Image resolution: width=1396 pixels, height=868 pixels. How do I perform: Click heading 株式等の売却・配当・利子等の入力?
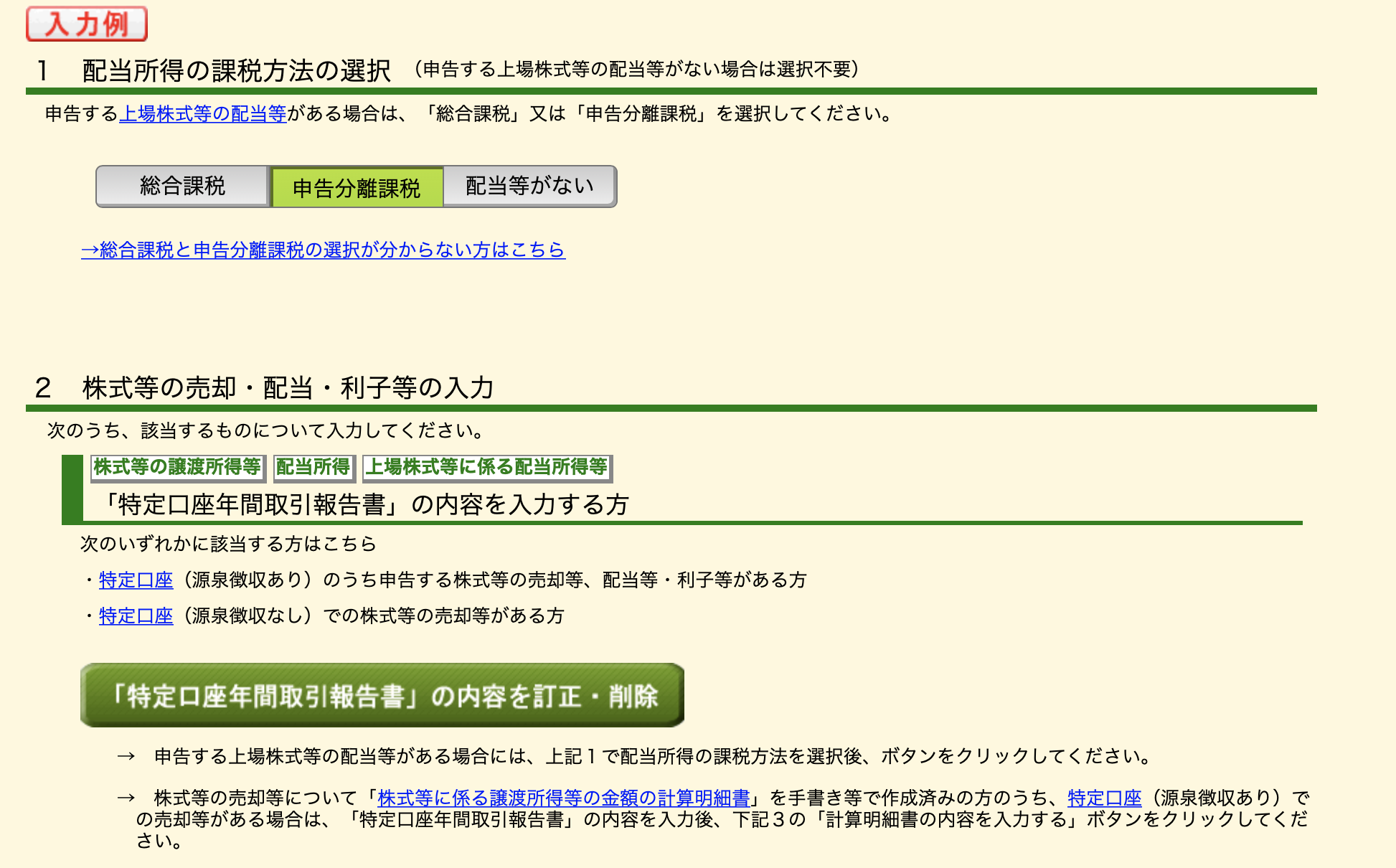tap(288, 387)
